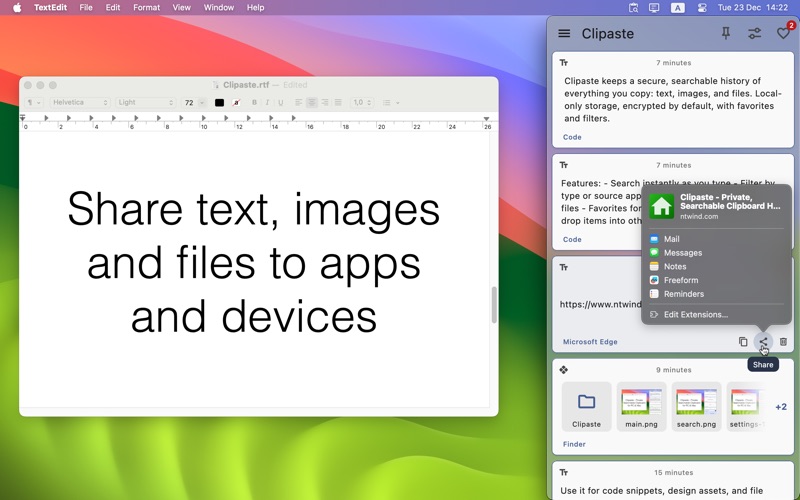Open font size 72 combo box
Screen dimensions: 800x500
[x=193, y=103]
